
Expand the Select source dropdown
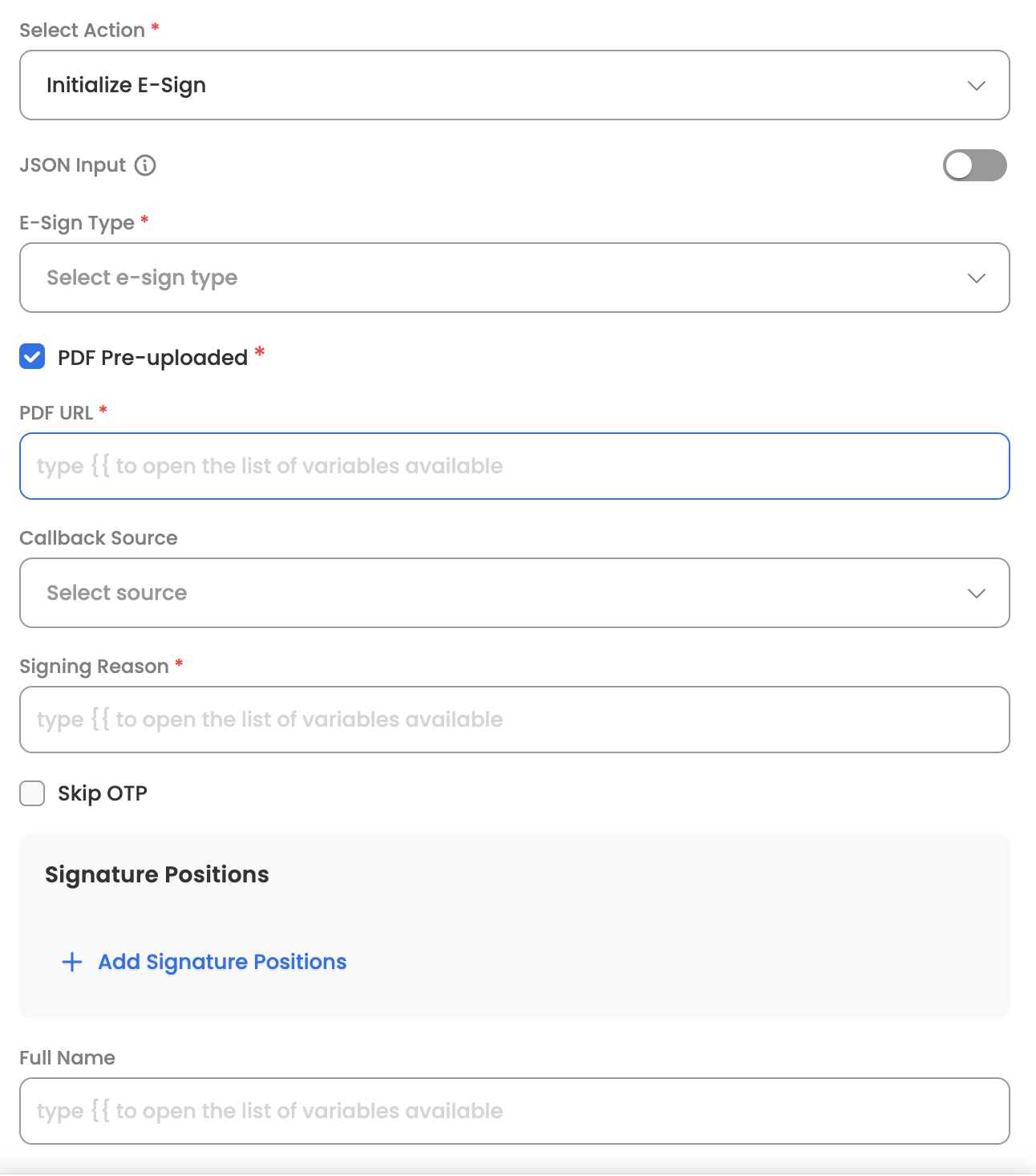tap(513, 594)
